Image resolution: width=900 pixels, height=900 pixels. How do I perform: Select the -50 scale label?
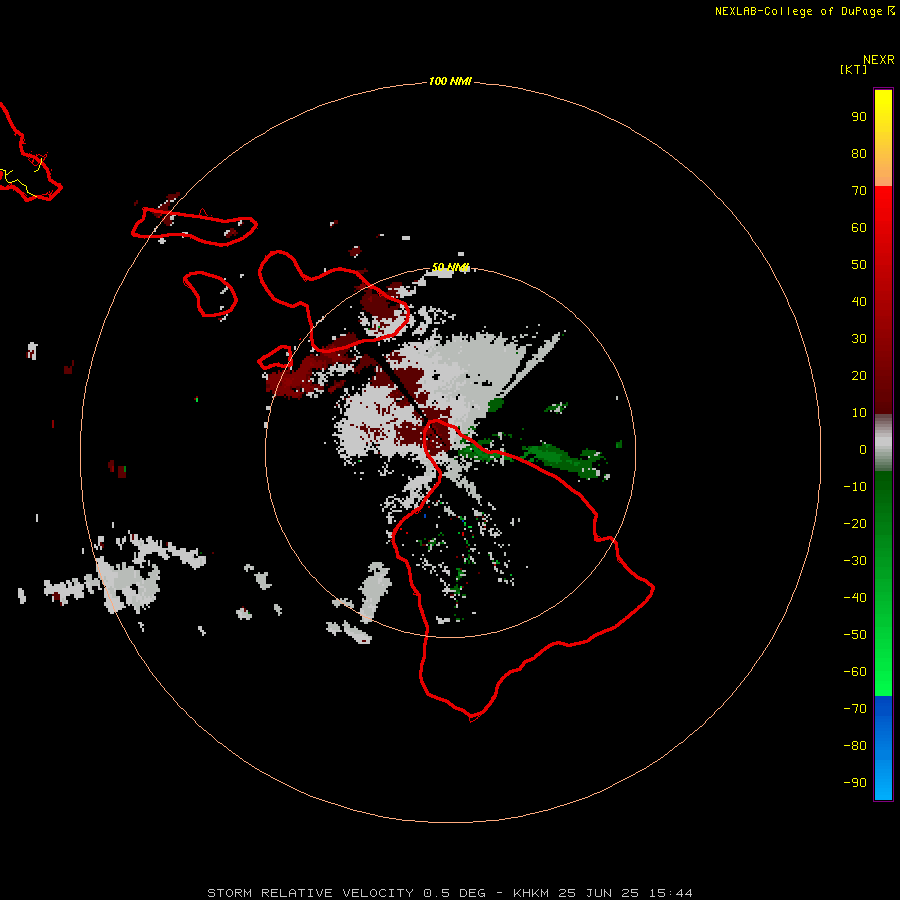tap(855, 635)
